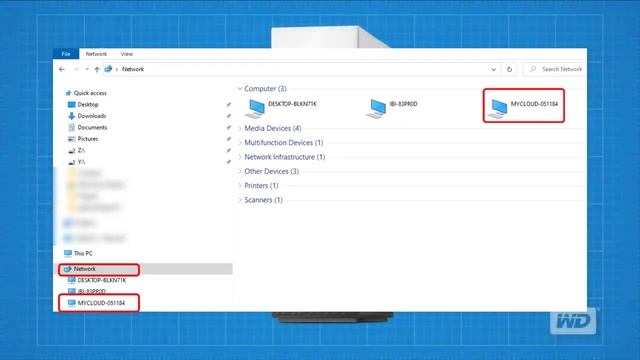Click pin icon next to Downloads
The width and height of the screenshot is (640, 360).
pyautogui.click(x=229, y=116)
